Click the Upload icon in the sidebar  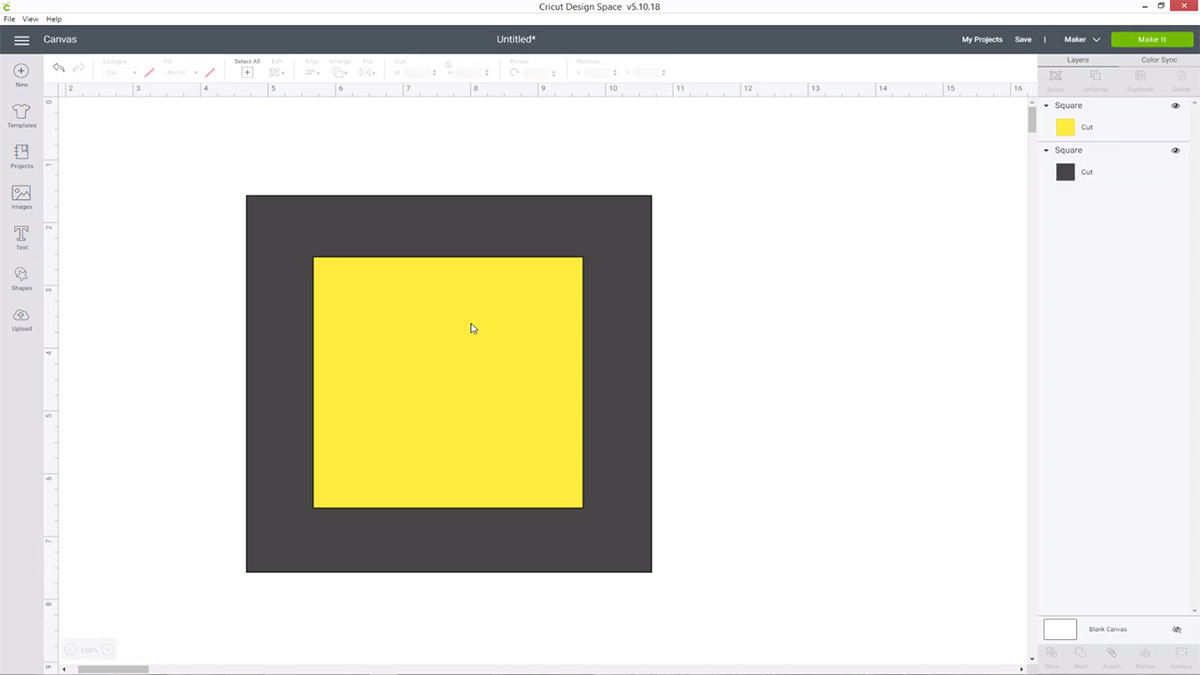click(21, 320)
